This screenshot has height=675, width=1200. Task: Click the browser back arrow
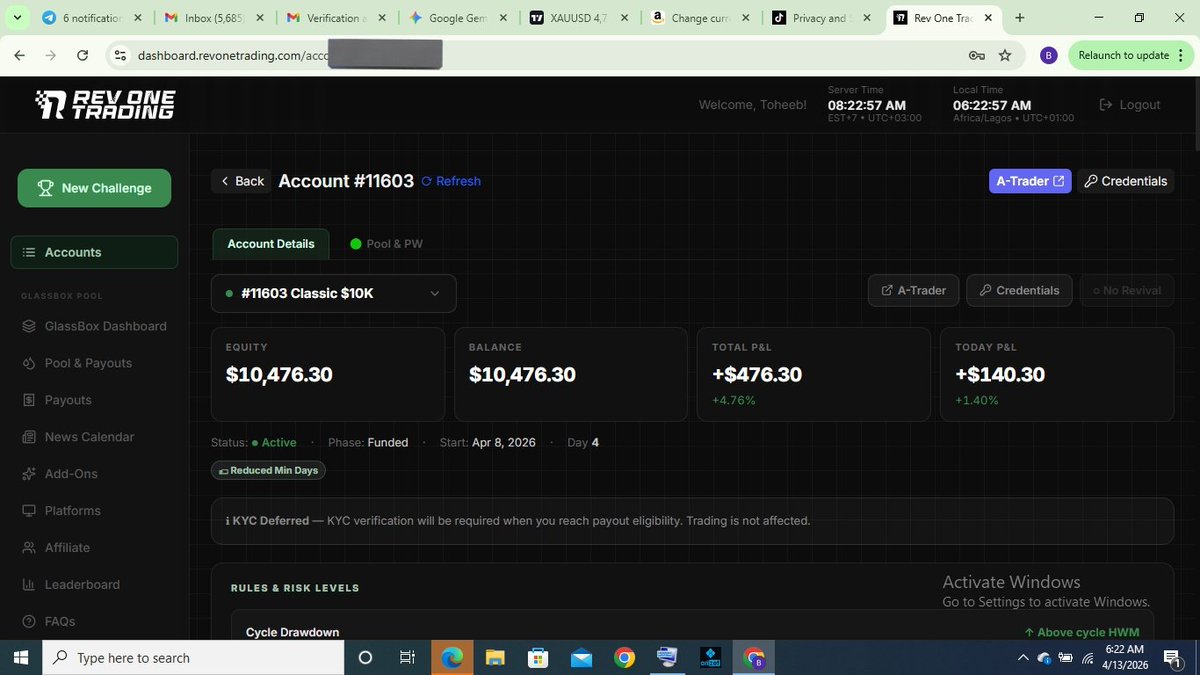19,55
